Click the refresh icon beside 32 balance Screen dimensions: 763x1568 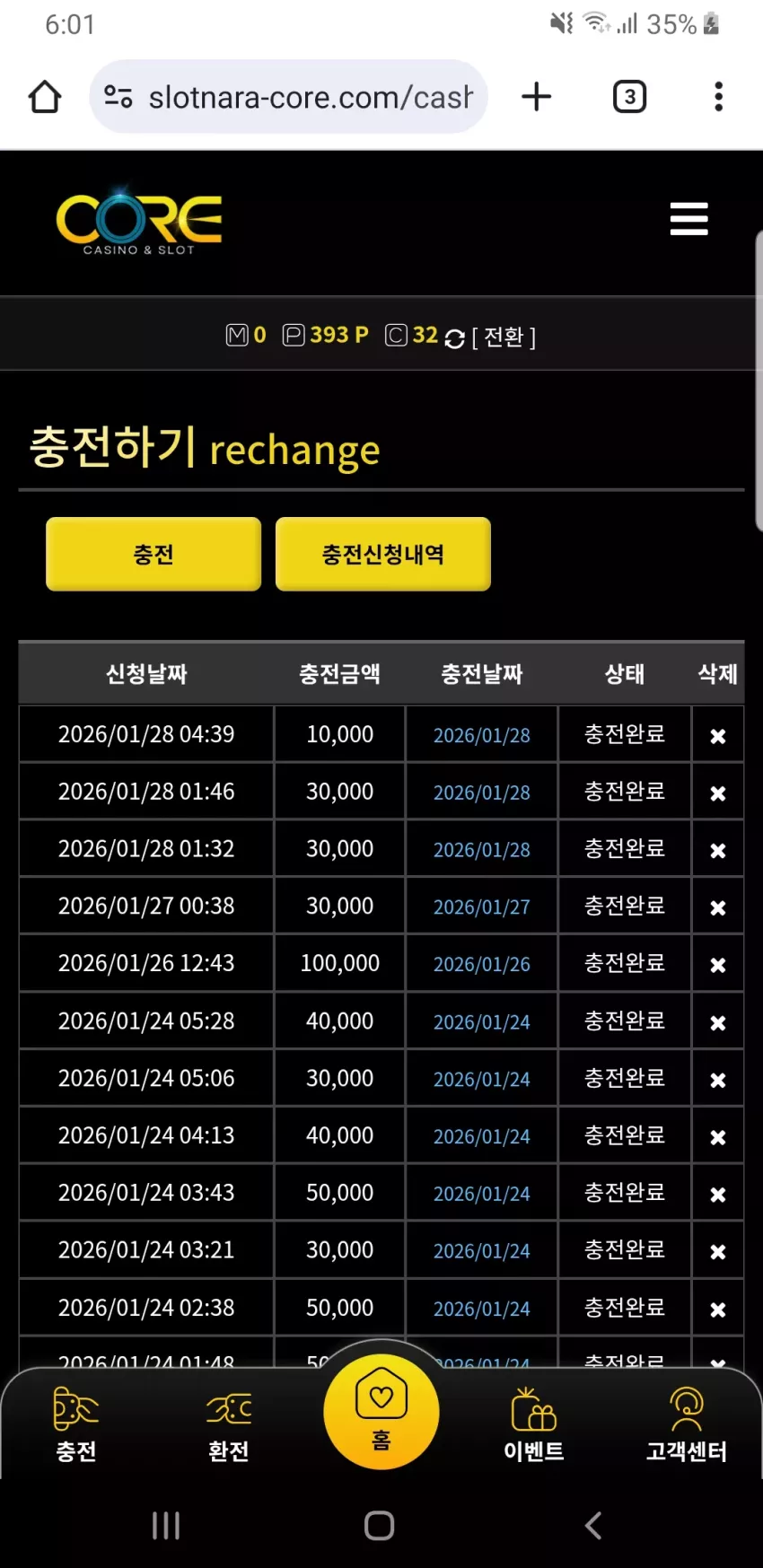click(x=454, y=338)
